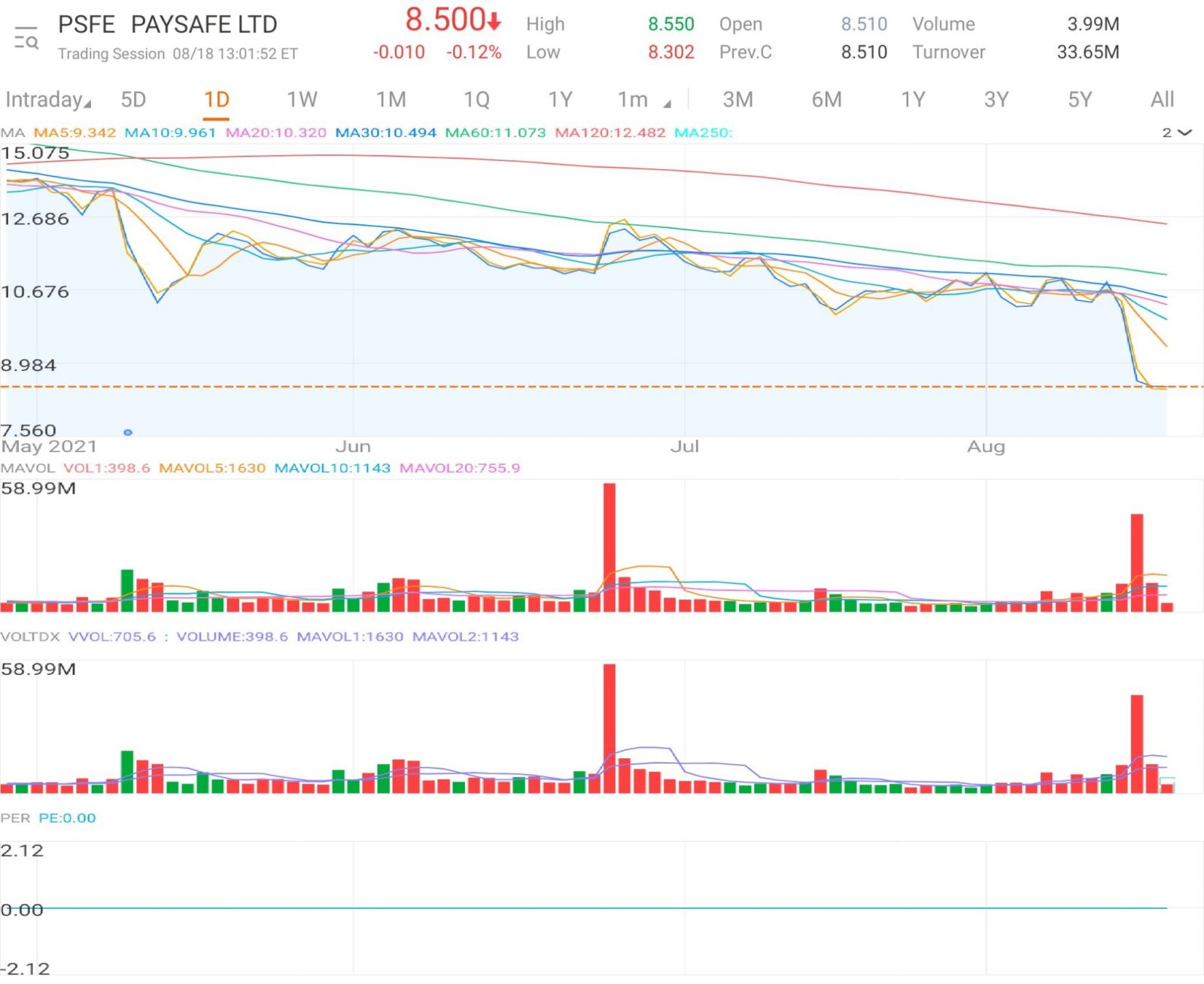The height and width of the screenshot is (984, 1204).
Task: Click the MAVOL20:755.9 label
Action: pyautogui.click(x=460, y=468)
